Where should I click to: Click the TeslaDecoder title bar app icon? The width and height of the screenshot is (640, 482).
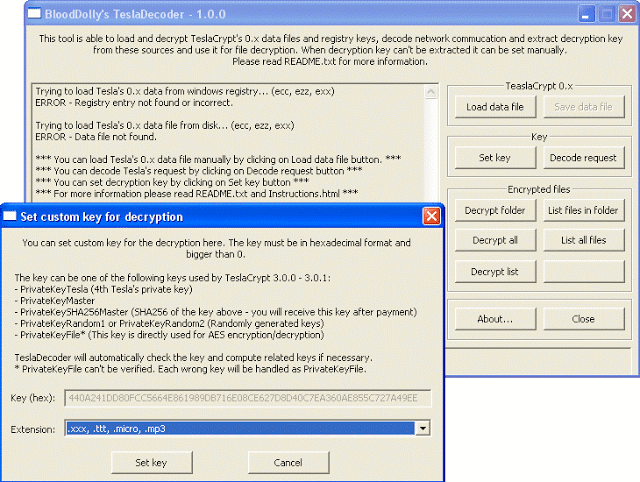coord(34,13)
